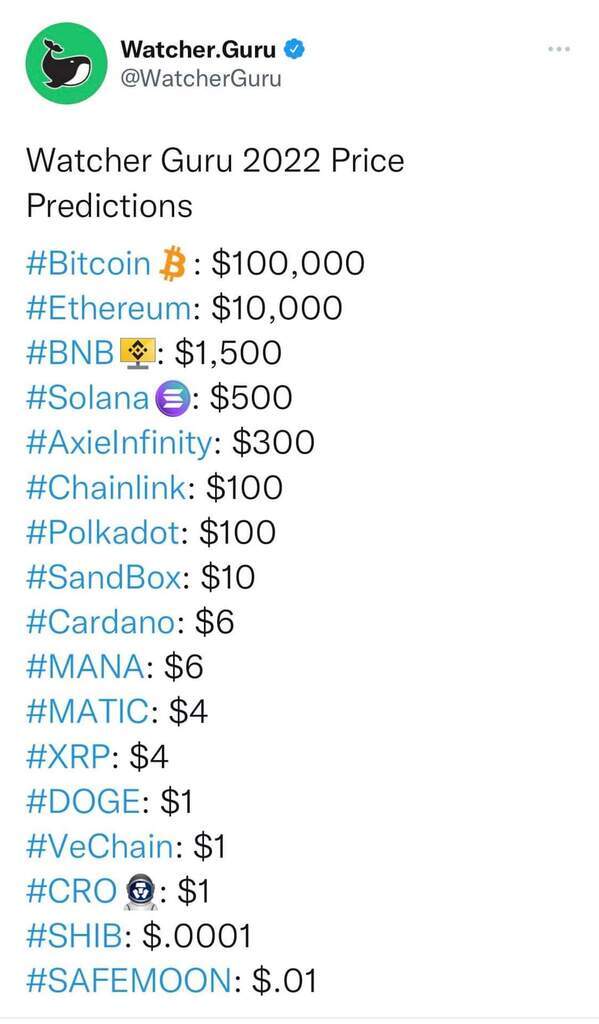The width and height of the screenshot is (599, 1024).
Task: Open the #Ethereum hashtag
Action: pos(110,308)
